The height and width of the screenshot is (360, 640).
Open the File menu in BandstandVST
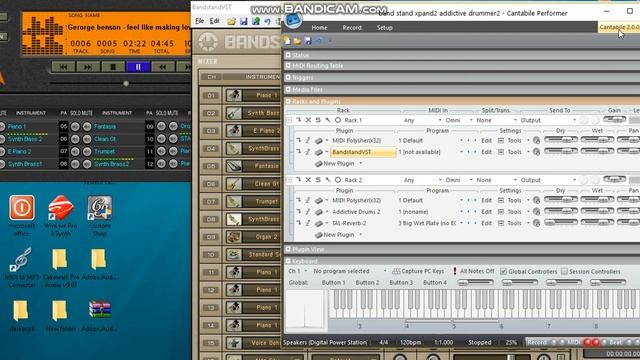click(199, 21)
